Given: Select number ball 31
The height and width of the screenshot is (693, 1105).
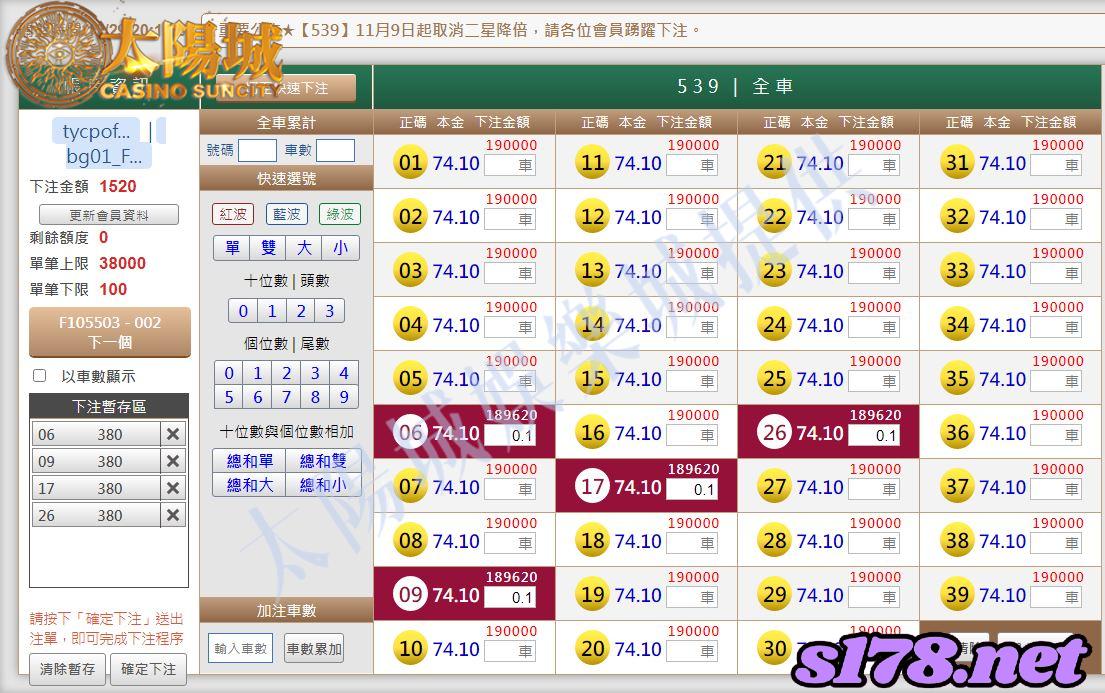Looking at the screenshot, I should tap(957, 163).
